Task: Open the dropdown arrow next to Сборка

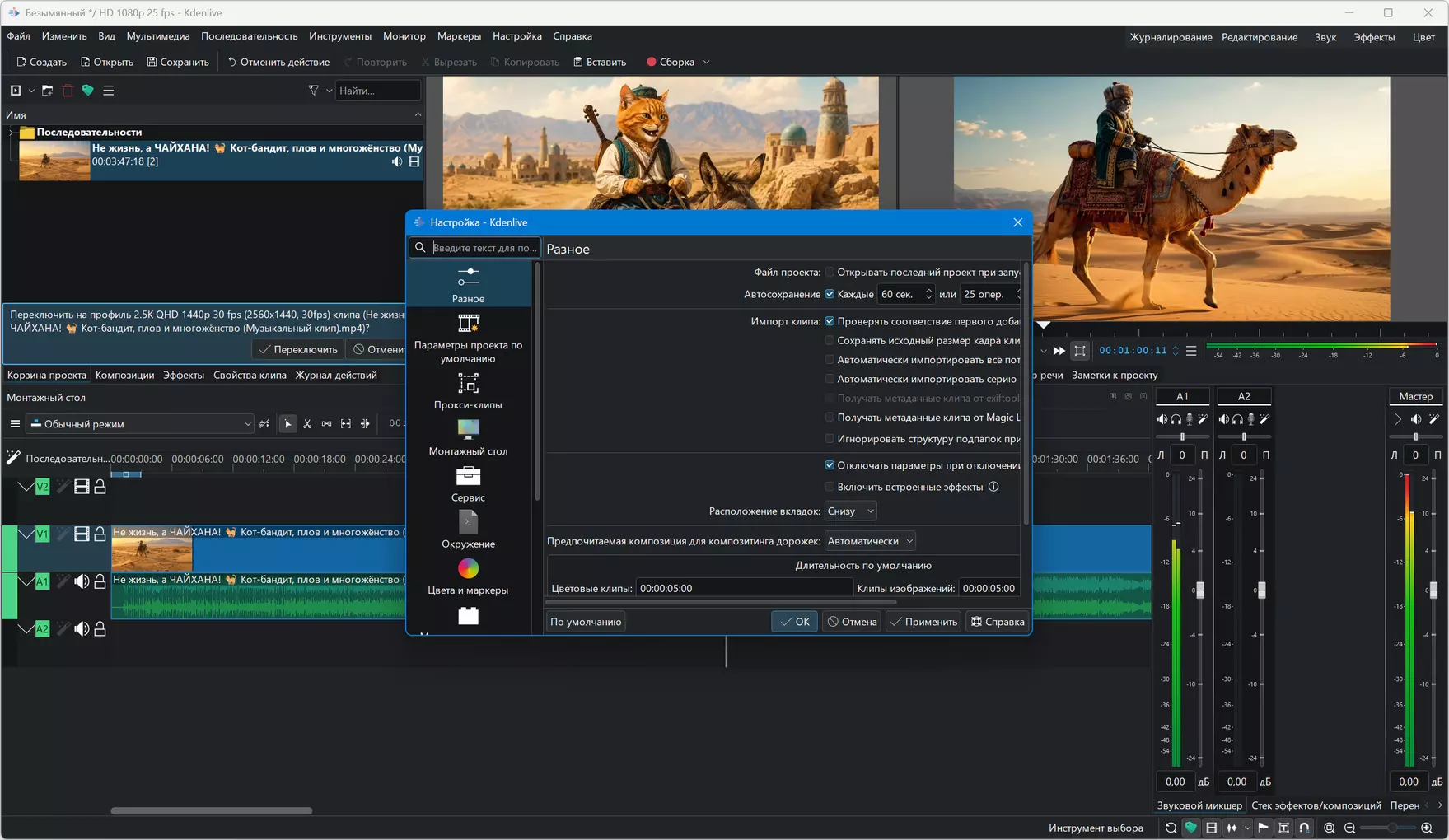Action: click(706, 63)
